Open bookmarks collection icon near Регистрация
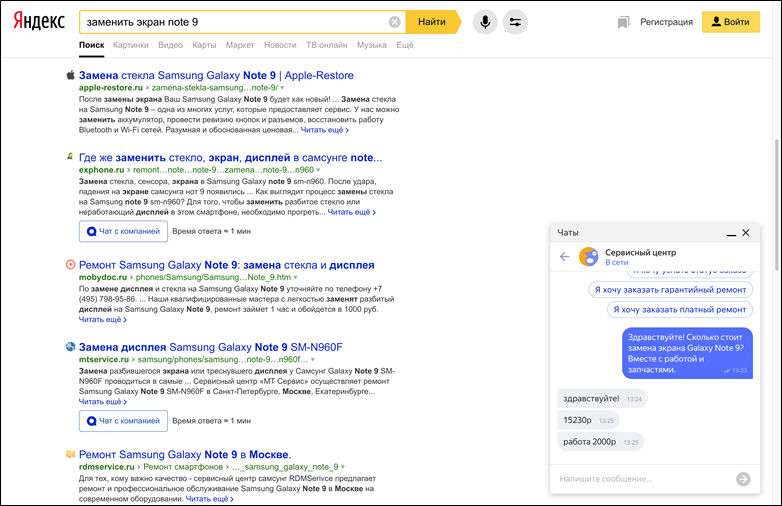The height and width of the screenshot is (506, 782). (623, 22)
